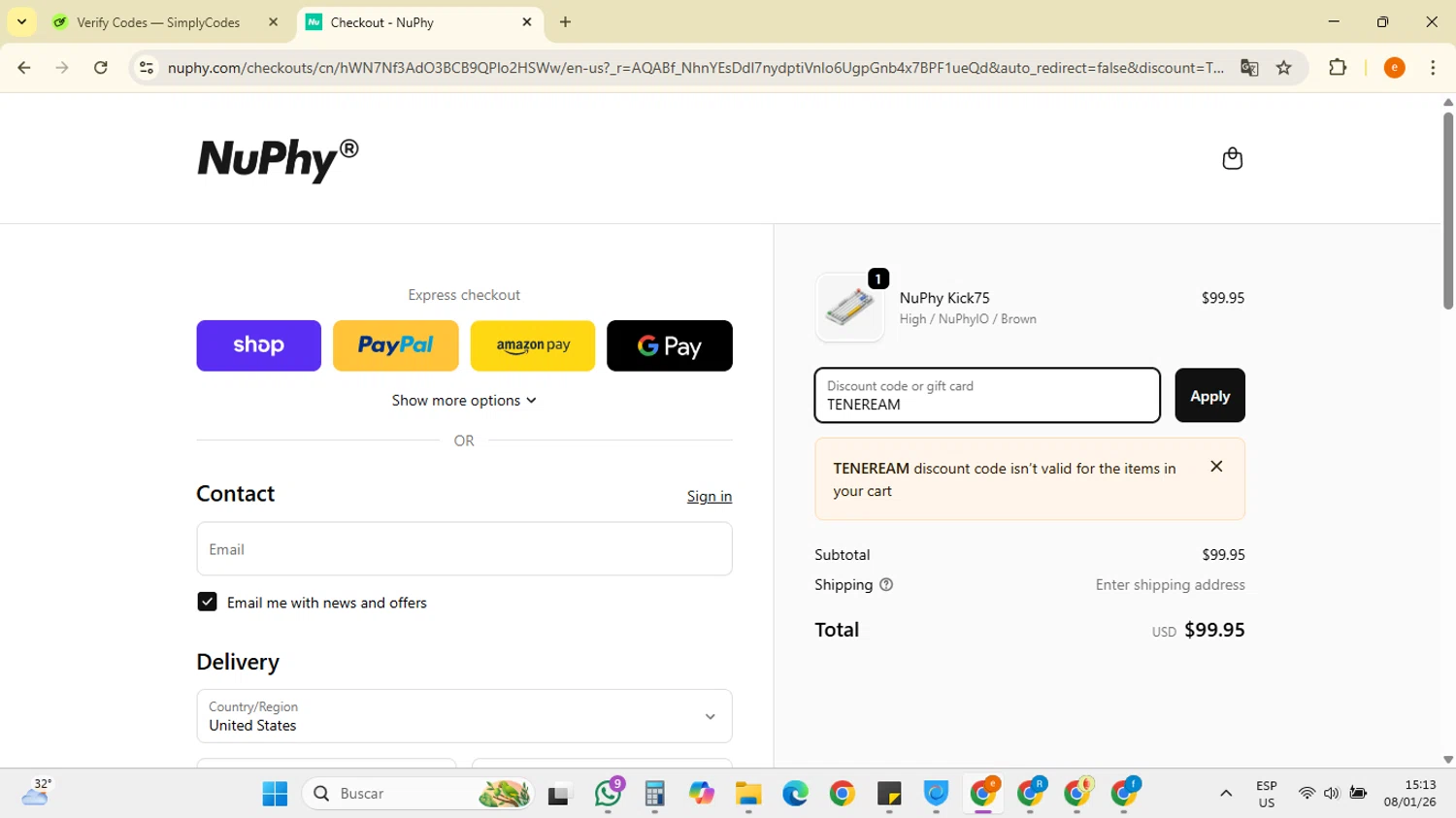The image size is (1456, 818).
Task: Expand Show more options
Action: tap(464, 401)
